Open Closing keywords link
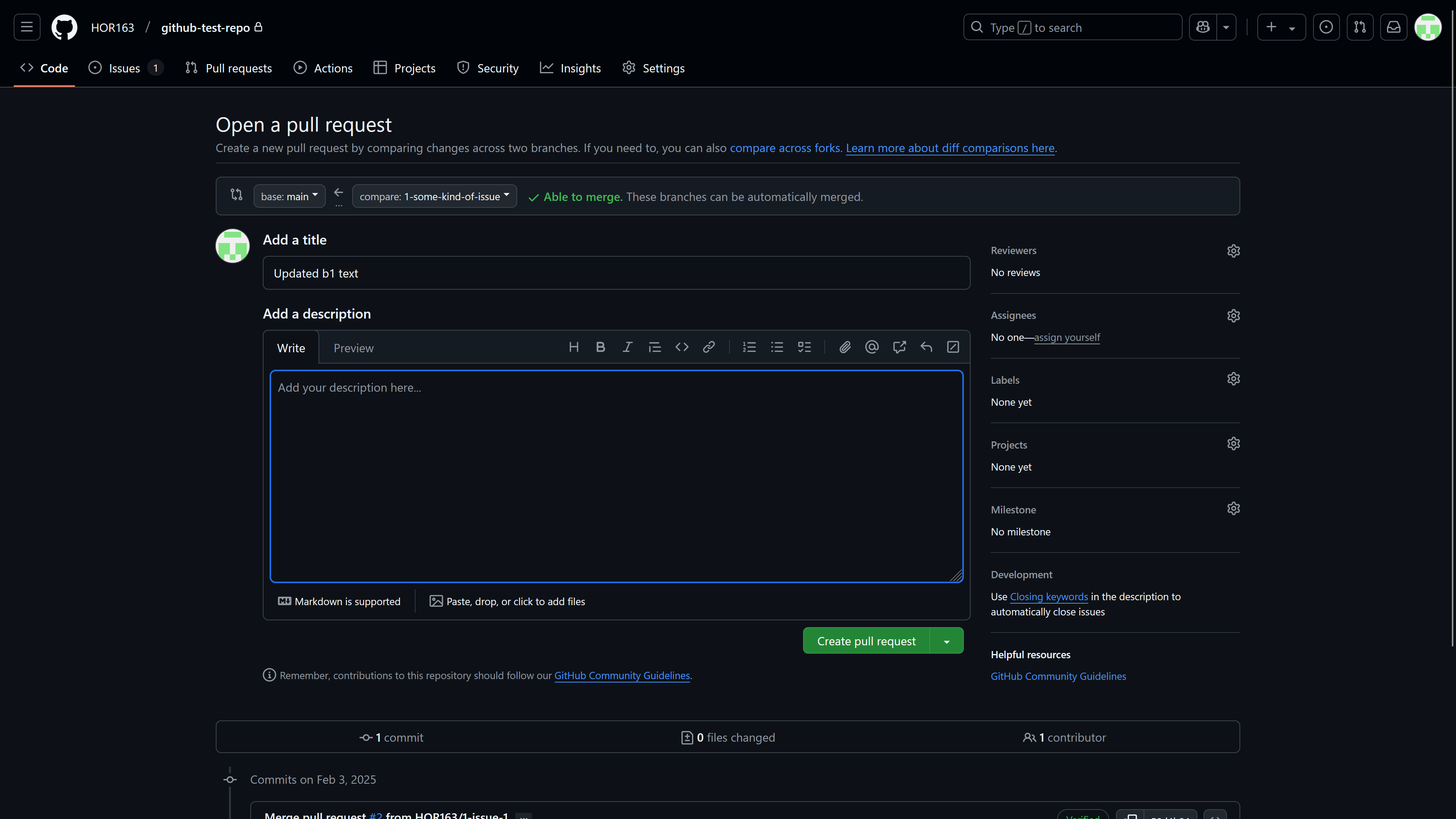1456x819 pixels. pos(1048,597)
